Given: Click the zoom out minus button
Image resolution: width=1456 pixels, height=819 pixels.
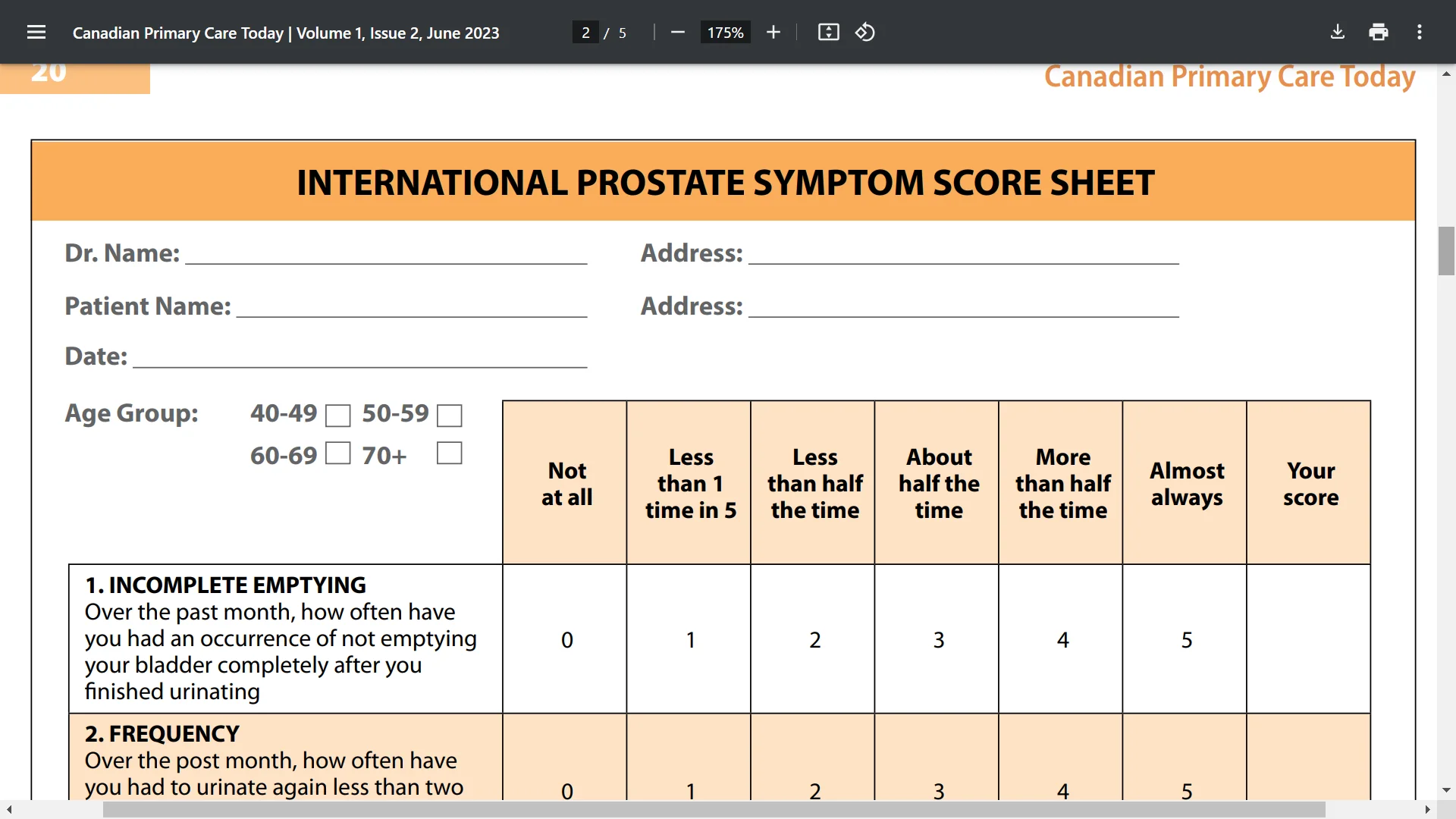Looking at the screenshot, I should click(x=678, y=33).
